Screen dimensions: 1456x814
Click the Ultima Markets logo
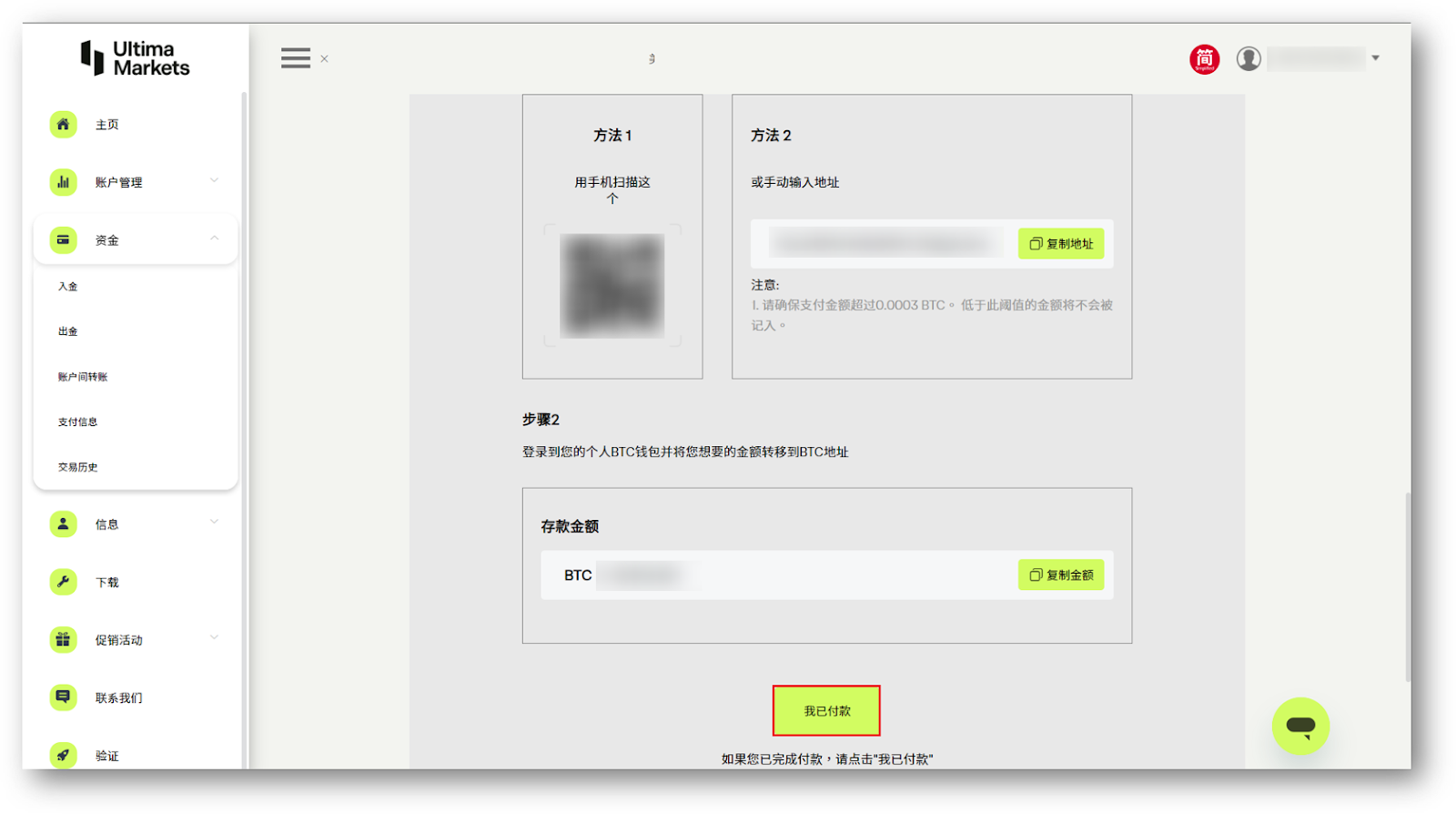pyautogui.click(x=135, y=58)
